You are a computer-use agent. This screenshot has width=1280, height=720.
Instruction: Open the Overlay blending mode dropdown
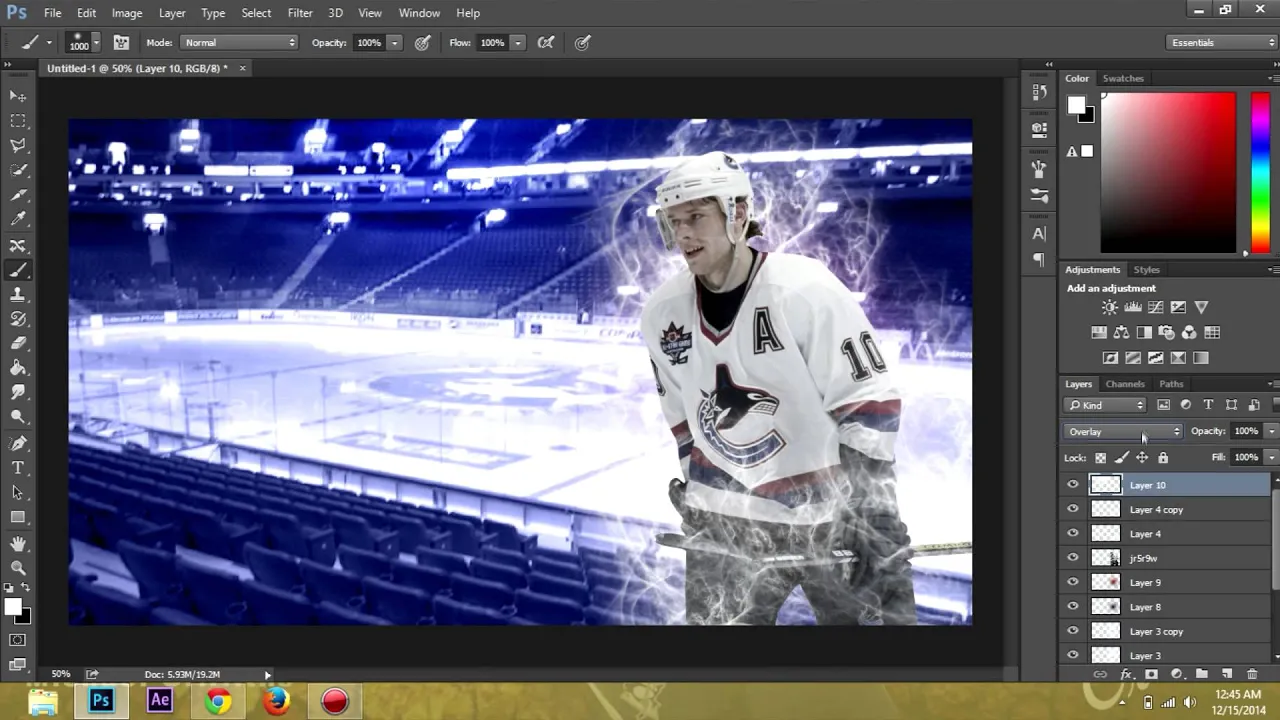coord(1124,432)
